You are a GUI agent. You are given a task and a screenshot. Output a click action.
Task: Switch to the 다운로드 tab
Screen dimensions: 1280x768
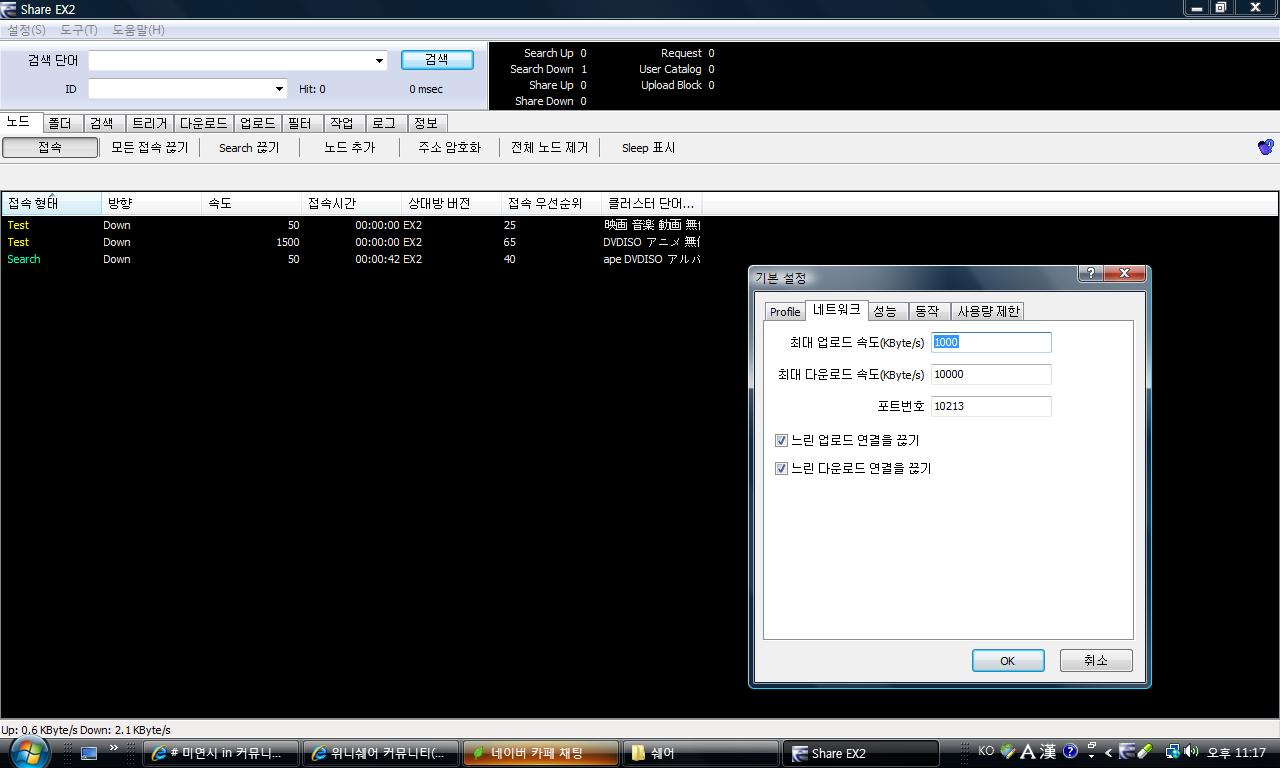[204, 123]
